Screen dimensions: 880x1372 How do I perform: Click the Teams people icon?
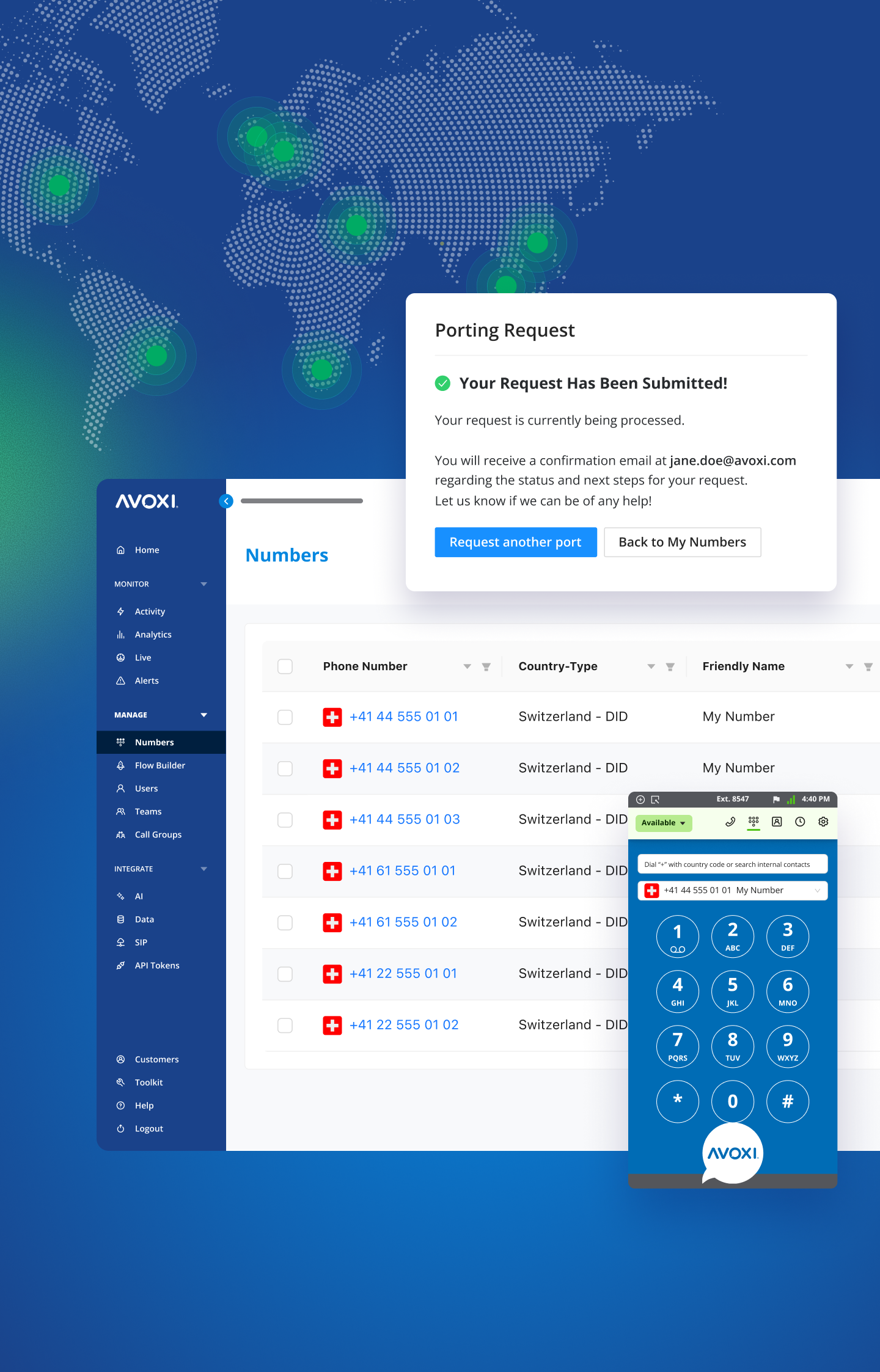point(120,811)
